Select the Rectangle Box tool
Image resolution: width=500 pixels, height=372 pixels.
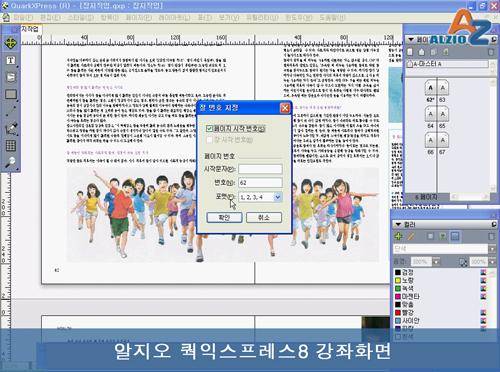click(11, 94)
